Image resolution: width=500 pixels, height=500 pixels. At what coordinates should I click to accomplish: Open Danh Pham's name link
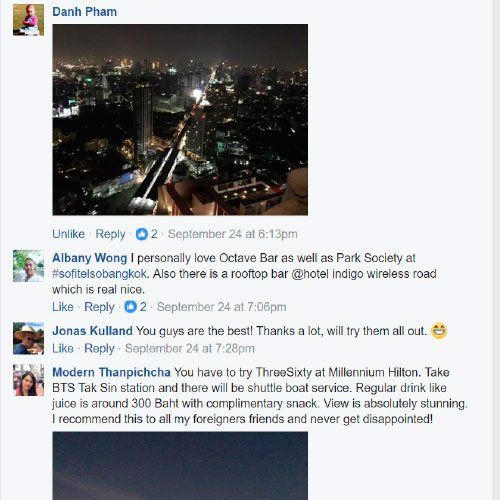[85, 12]
